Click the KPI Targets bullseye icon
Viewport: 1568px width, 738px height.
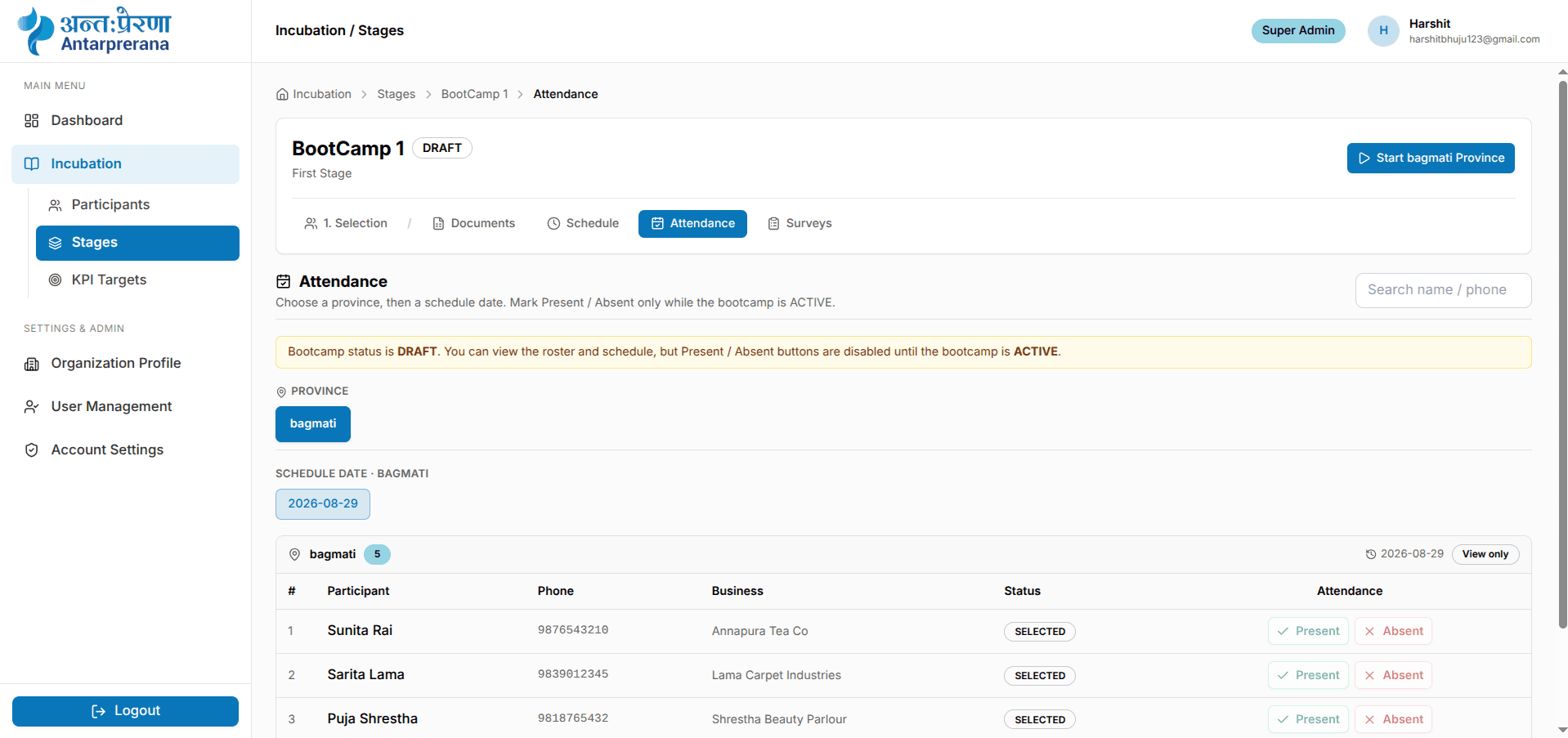coord(56,280)
